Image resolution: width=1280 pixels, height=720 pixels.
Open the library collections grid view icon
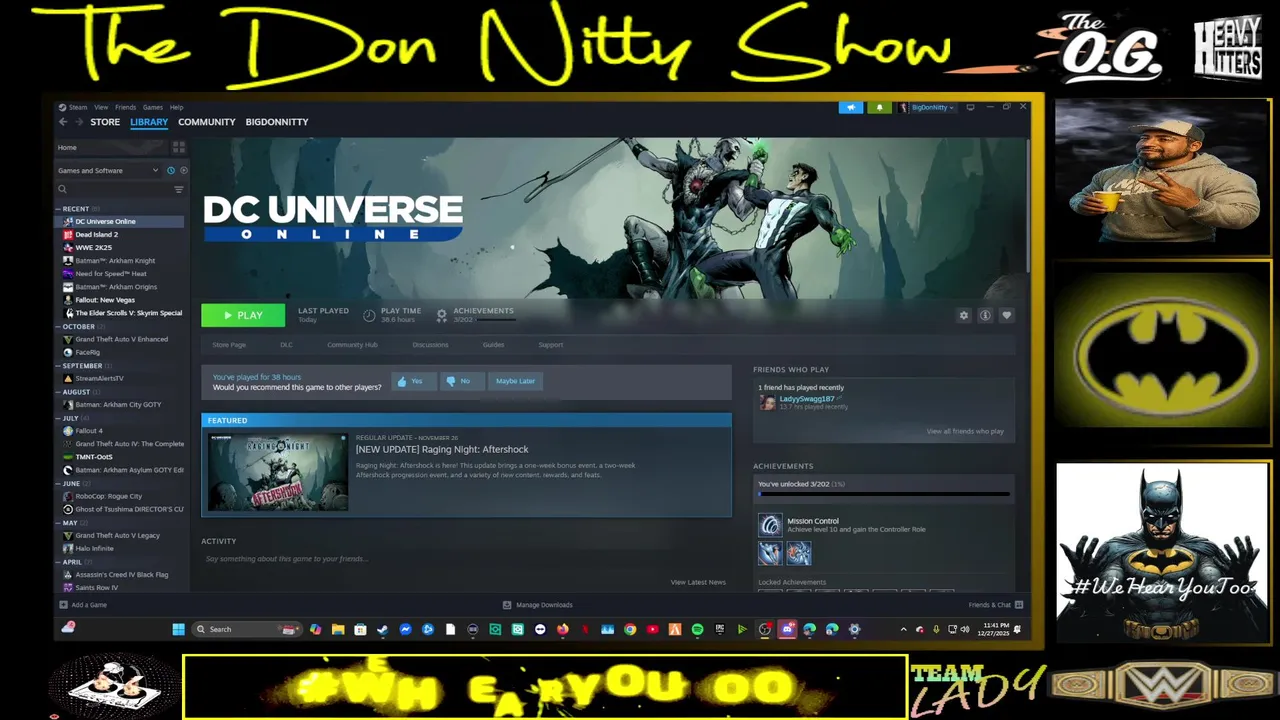[179, 147]
